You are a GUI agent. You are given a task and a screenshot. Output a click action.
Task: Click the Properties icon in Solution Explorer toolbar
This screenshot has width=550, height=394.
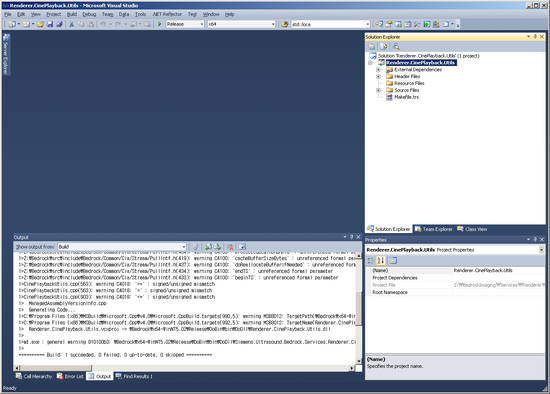(x=371, y=46)
